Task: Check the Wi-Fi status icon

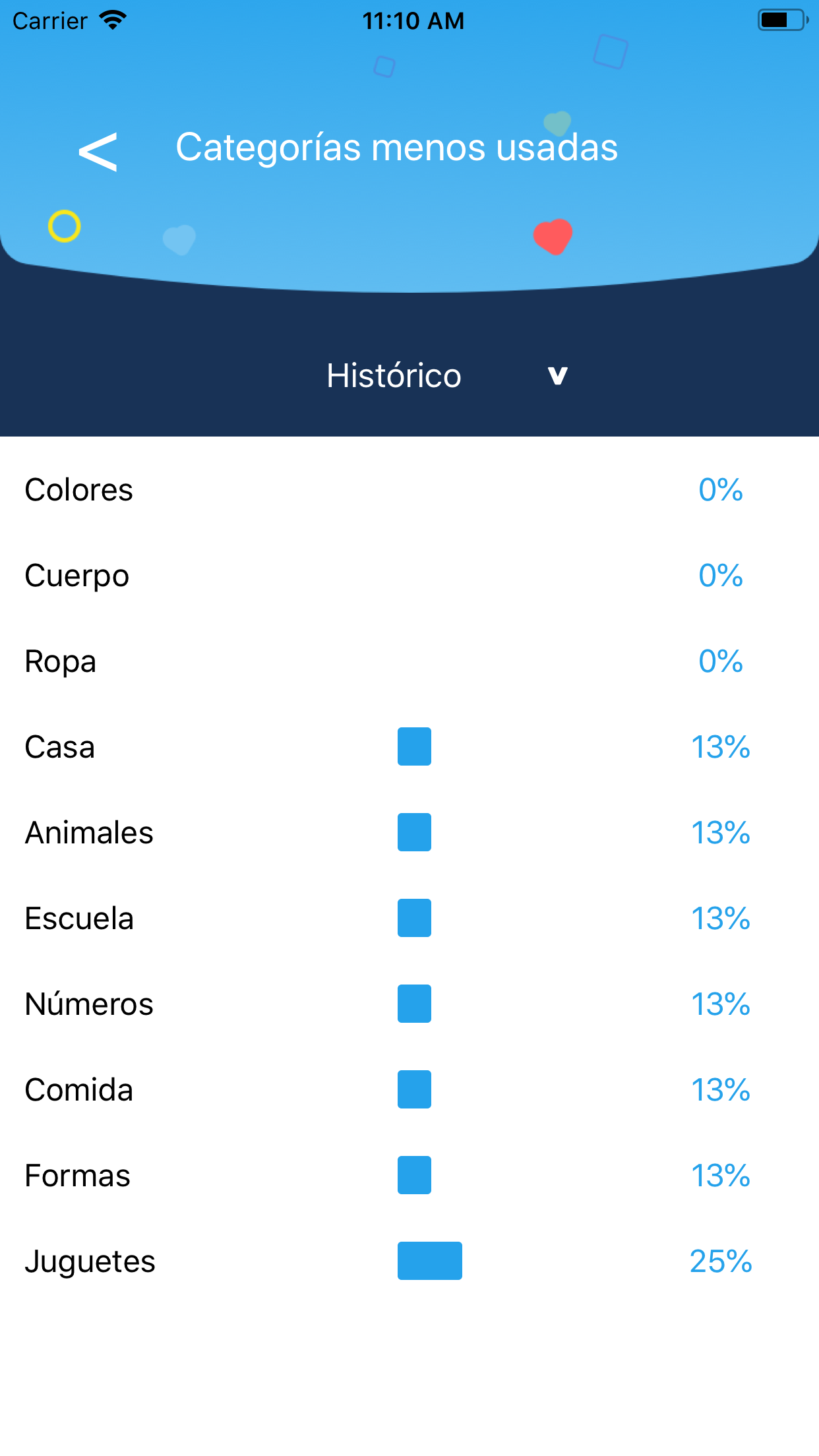Action: click(x=113, y=20)
